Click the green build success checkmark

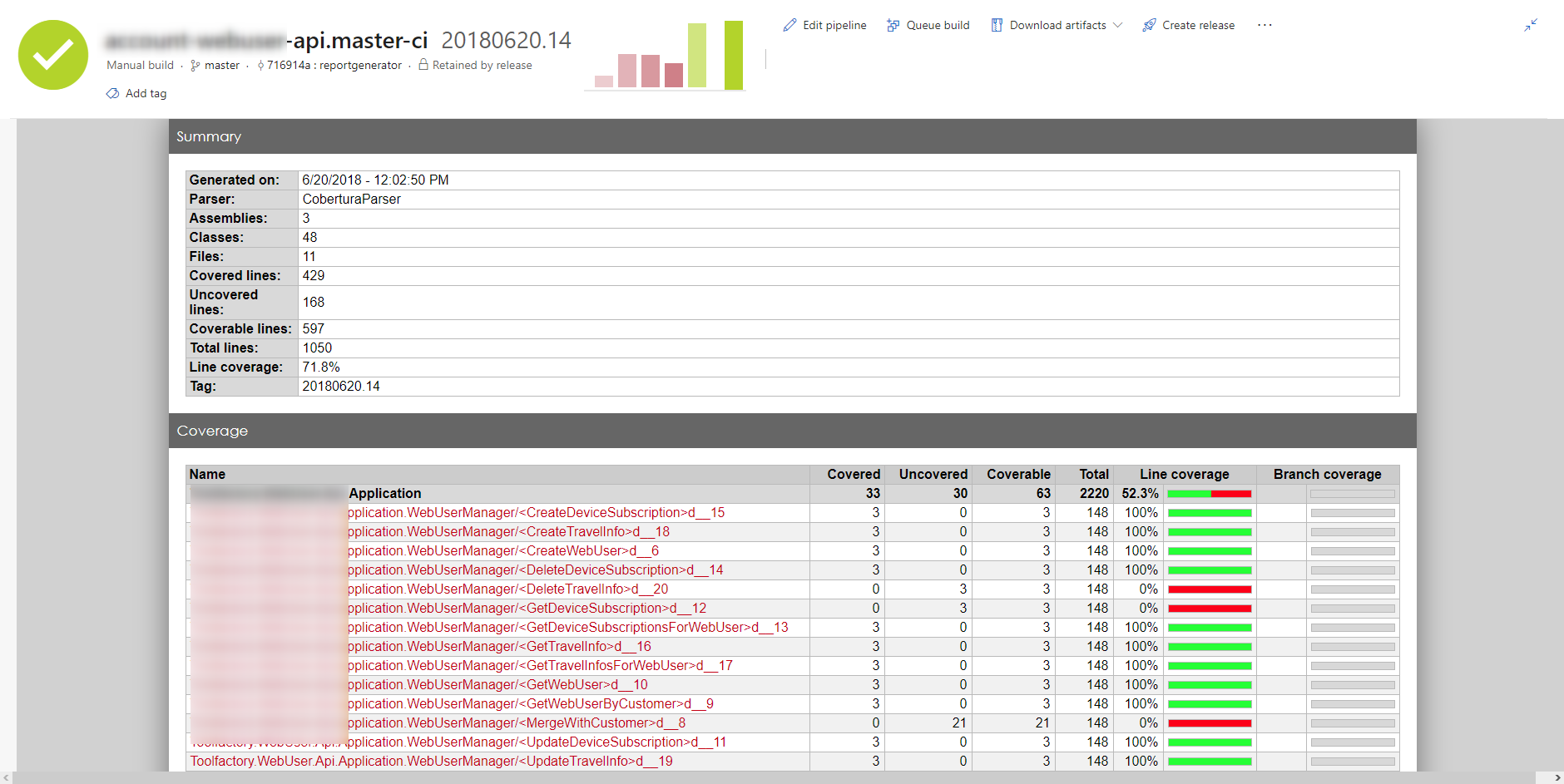[52, 55]
